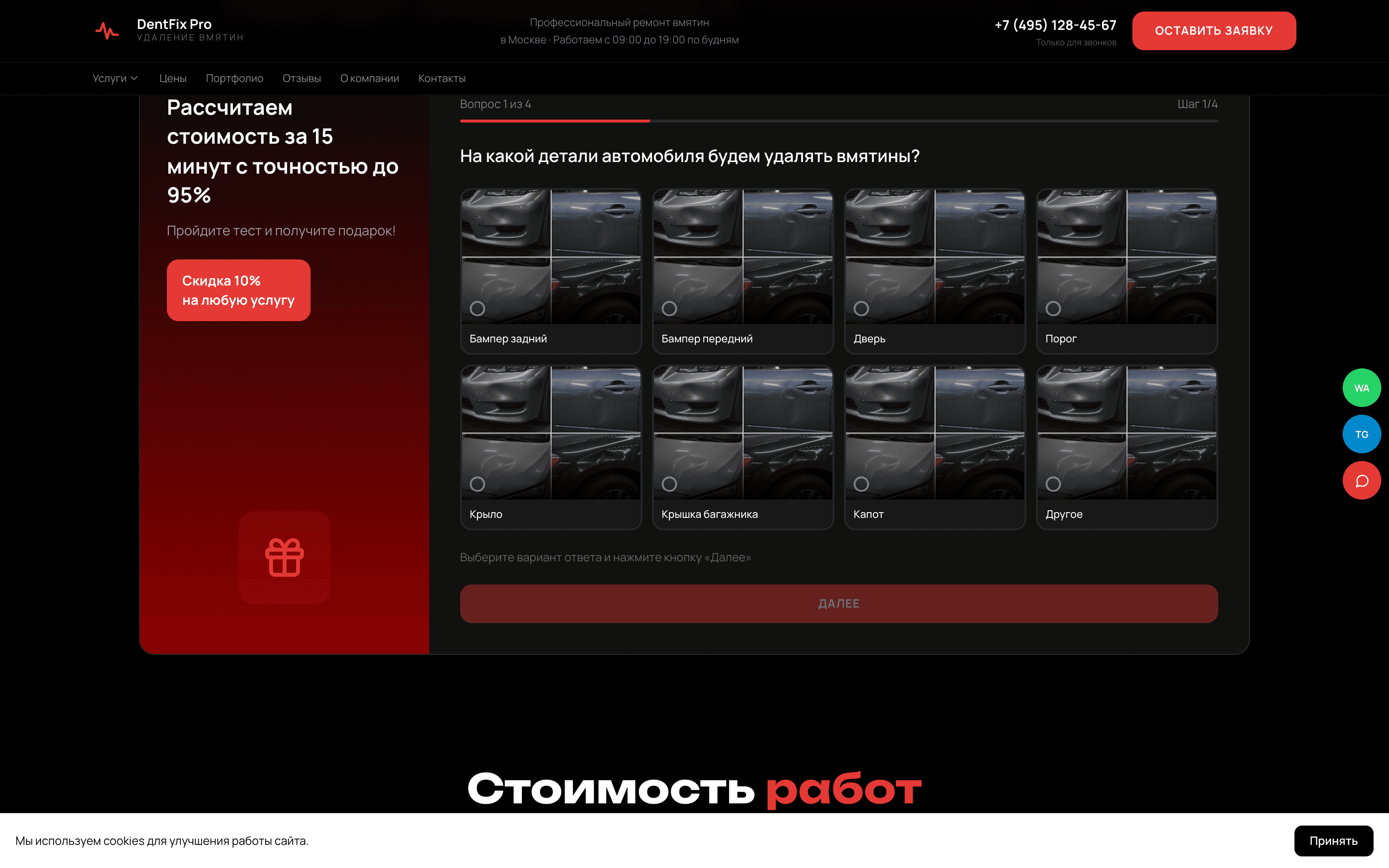Click the Только для звонков note
This screenshot has width=1389, height=868.
(x=1076, y=42)
